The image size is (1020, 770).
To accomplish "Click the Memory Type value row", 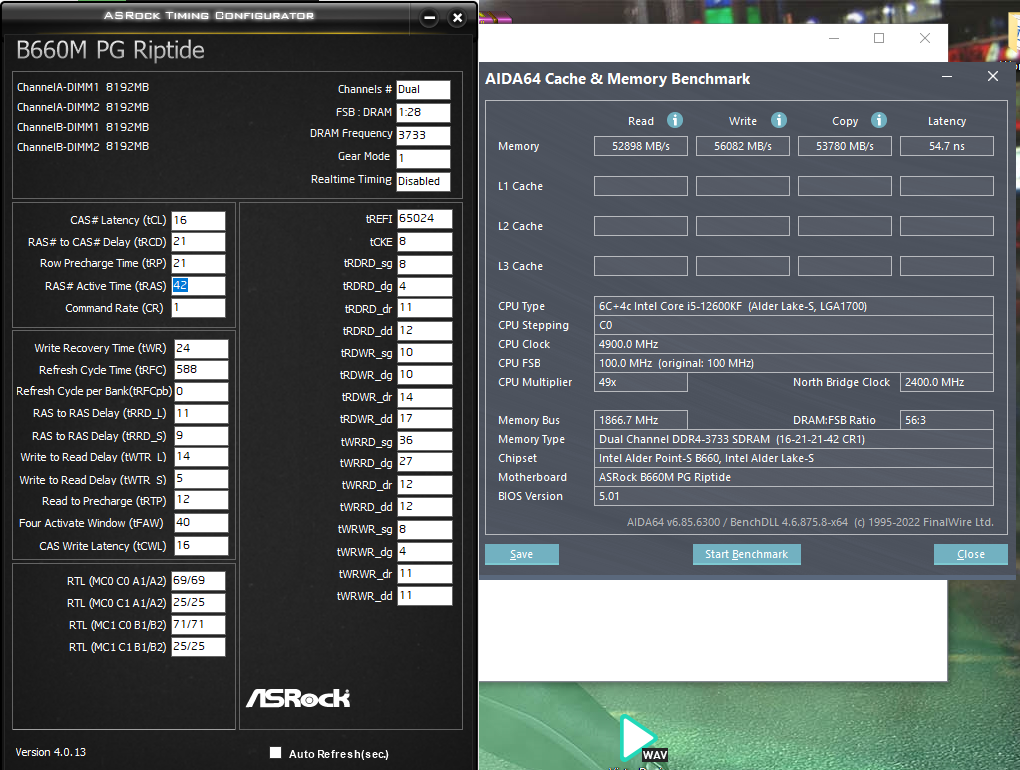I will [794, 439].
